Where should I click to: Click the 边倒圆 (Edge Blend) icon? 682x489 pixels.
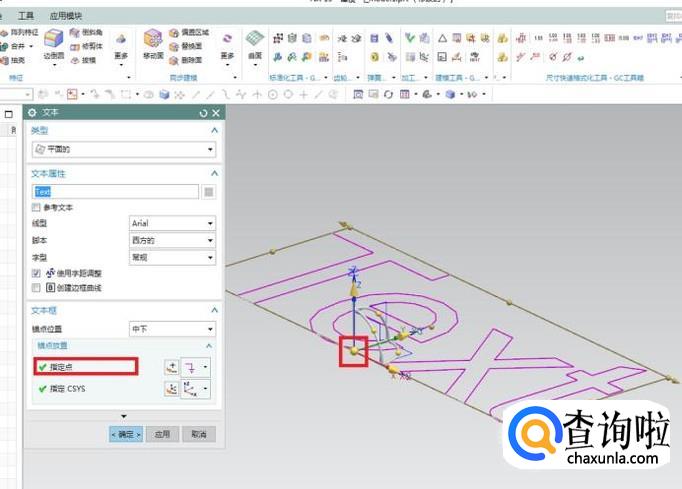tap(53, 41)
